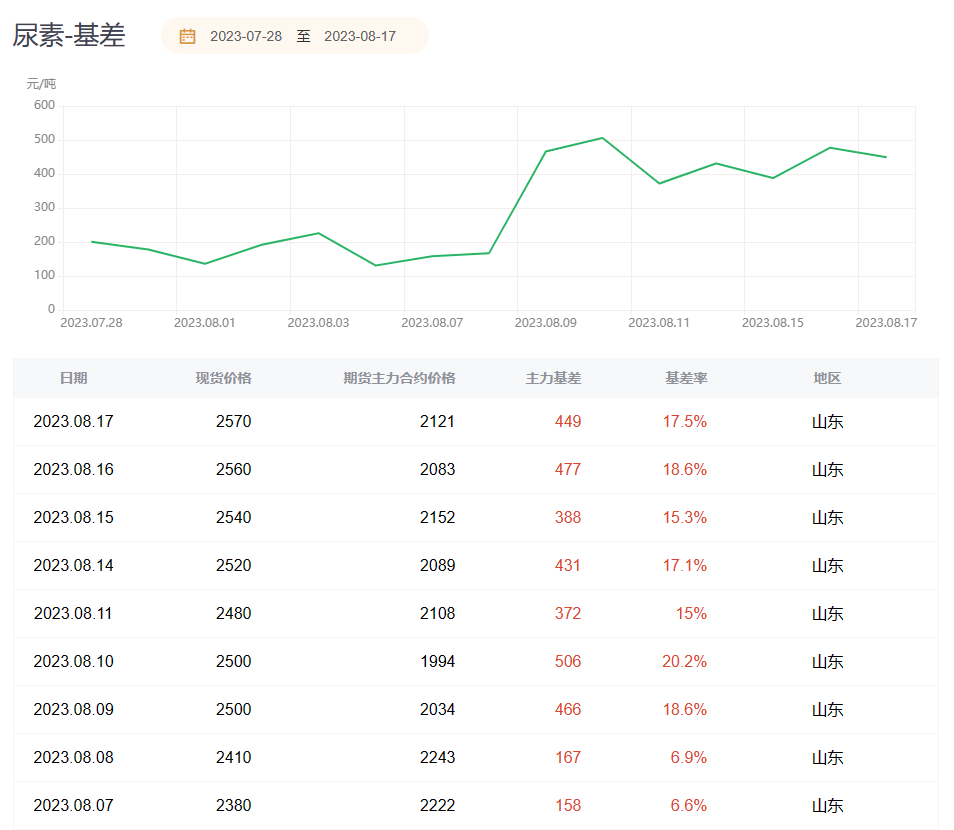Click spot price 2410 cell
The image size is (954, 830).
(234, 758)
